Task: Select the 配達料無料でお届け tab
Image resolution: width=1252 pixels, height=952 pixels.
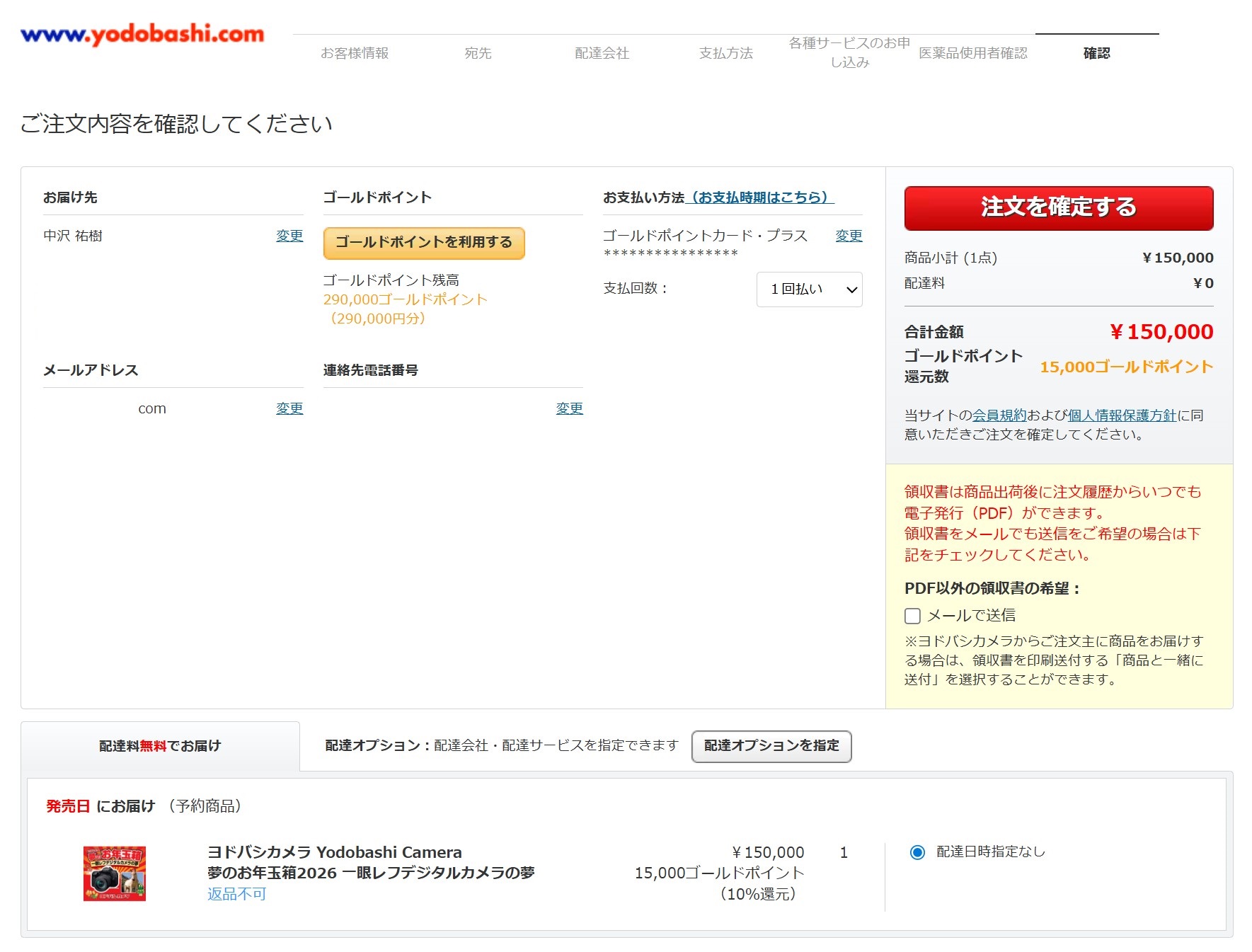Action: 160,746
